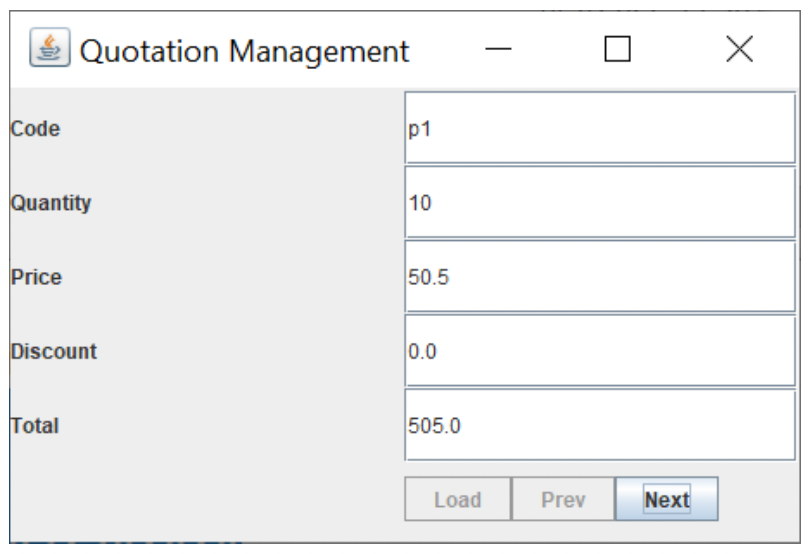The width and height of the screenshot is (812, 554).
Task: Click the Java coffee cup window icon
Action: point(50,48)
